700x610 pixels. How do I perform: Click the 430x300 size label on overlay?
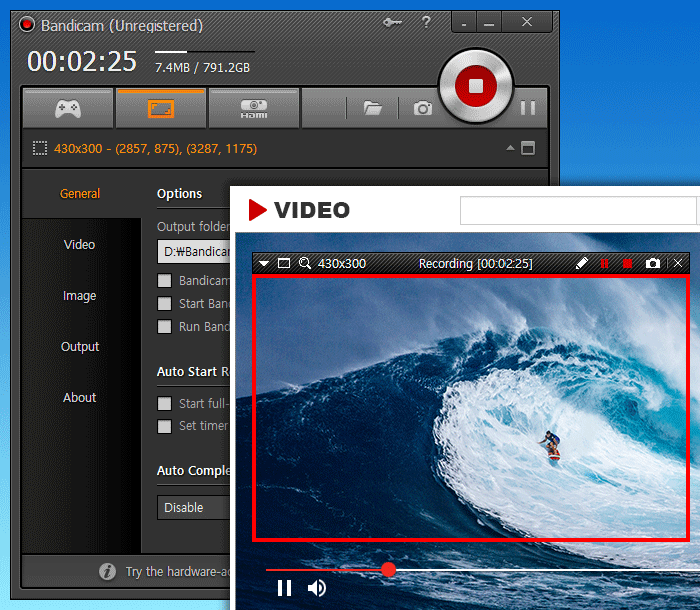(x=342, y=263)
